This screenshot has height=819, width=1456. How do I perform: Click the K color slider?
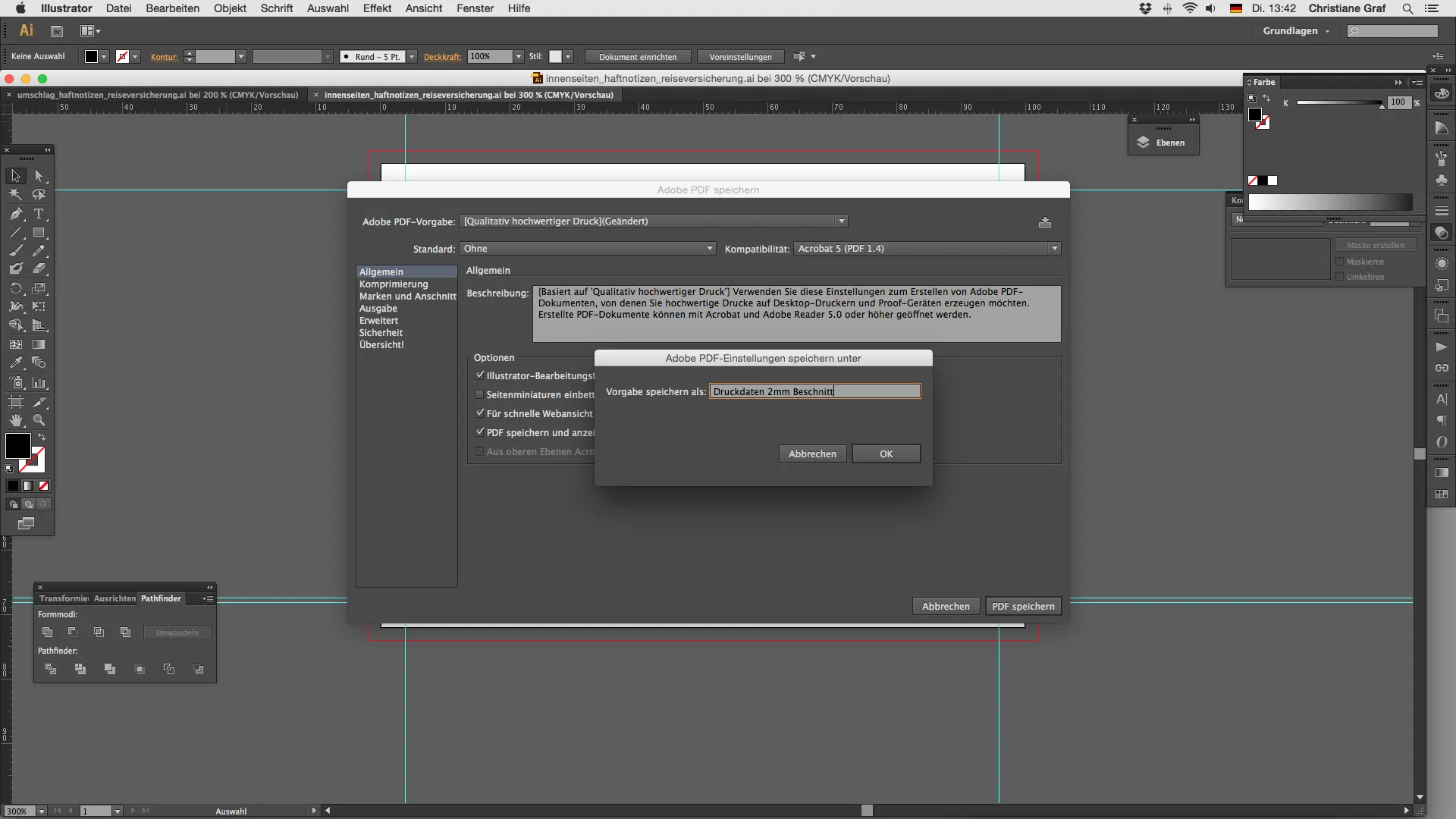click(x=1338, y=102)
